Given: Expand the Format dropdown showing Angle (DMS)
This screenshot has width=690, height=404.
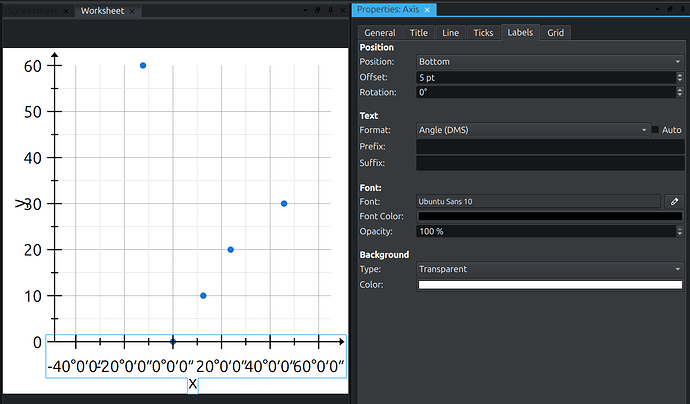Looking at the screenshot, I should [532, 130].
